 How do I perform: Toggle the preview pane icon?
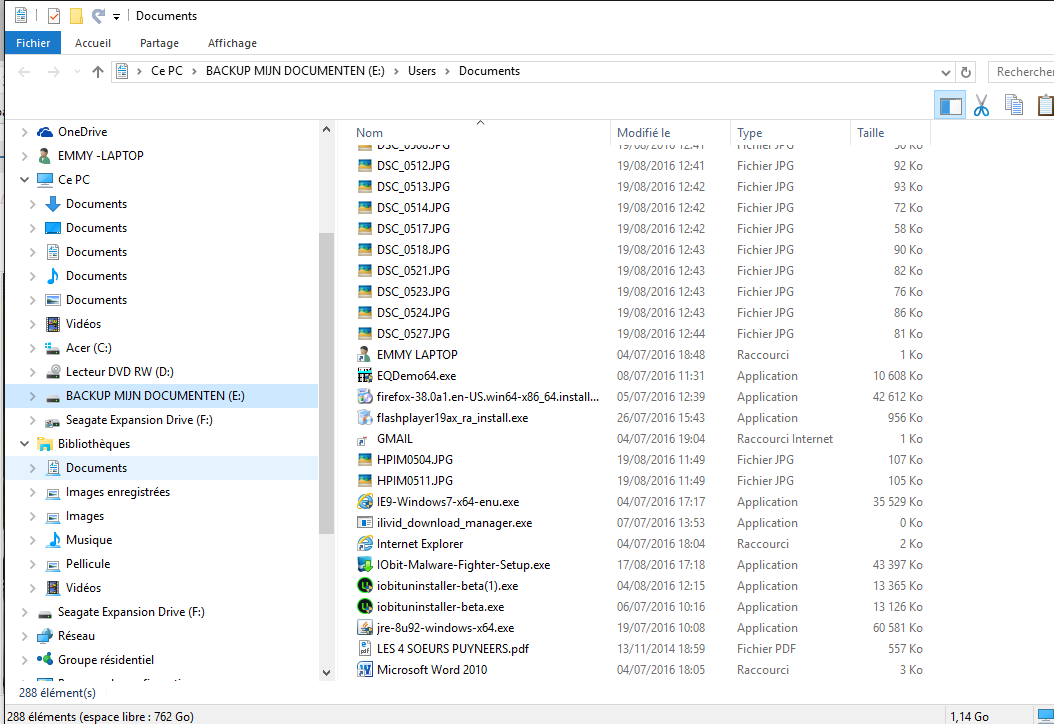click(x=950, y=105)
